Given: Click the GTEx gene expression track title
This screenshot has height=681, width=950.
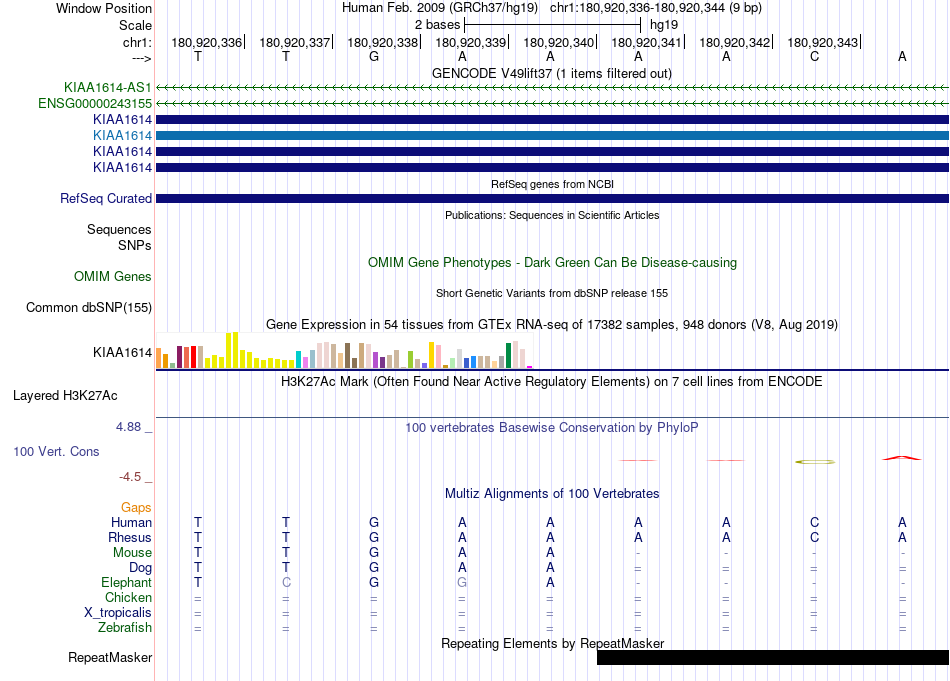Looking at the screenshot, I should pos(552,325).
